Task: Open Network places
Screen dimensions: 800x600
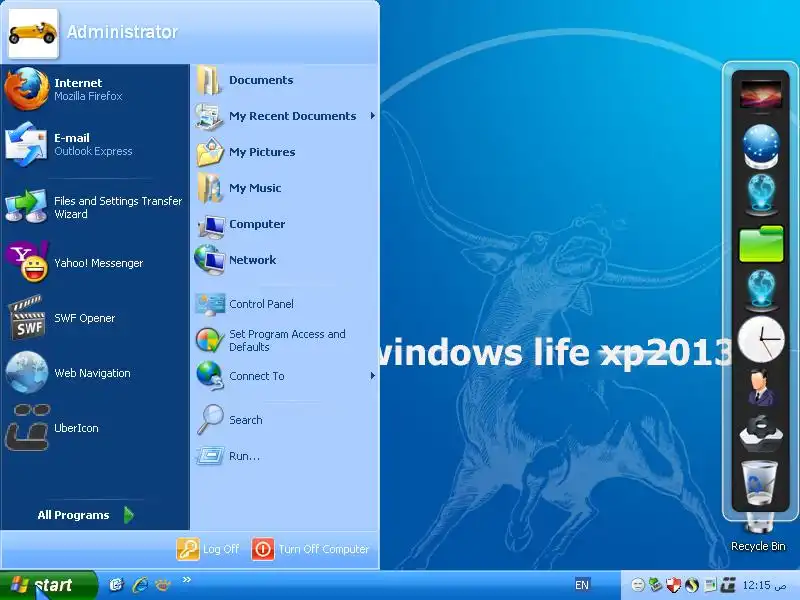Action: click(285, 260)
